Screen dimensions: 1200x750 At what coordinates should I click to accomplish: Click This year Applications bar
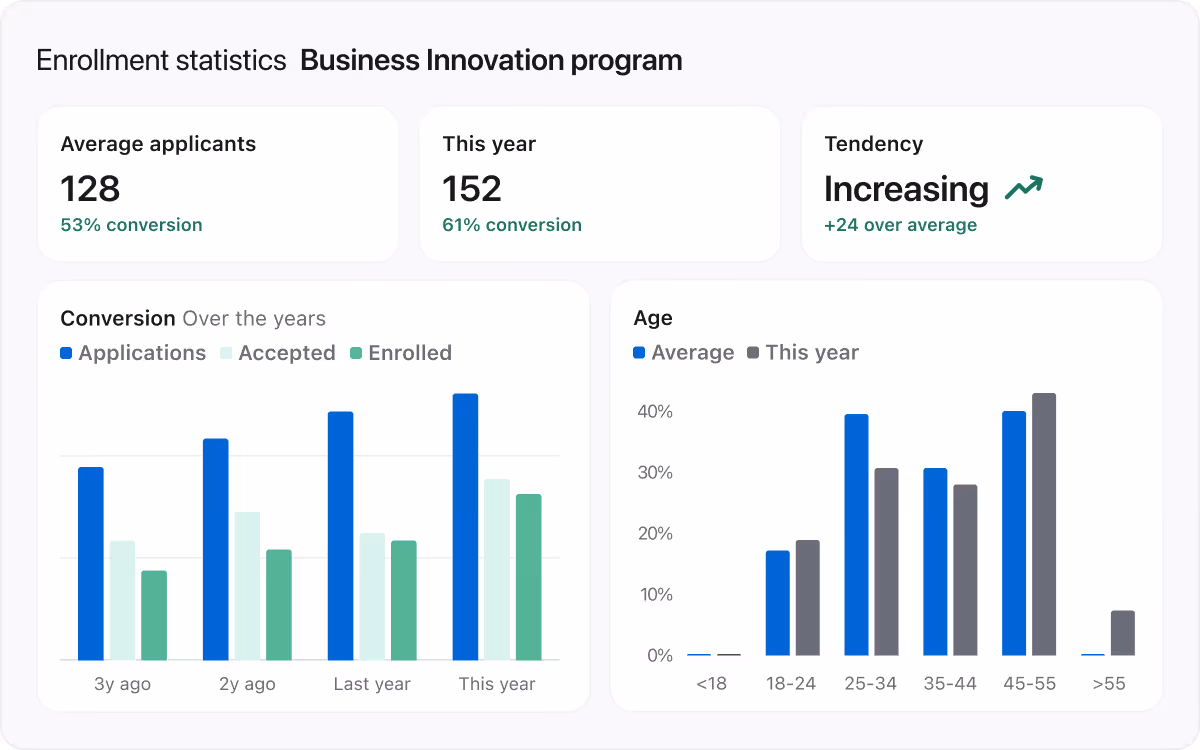[x=465, y=527]
